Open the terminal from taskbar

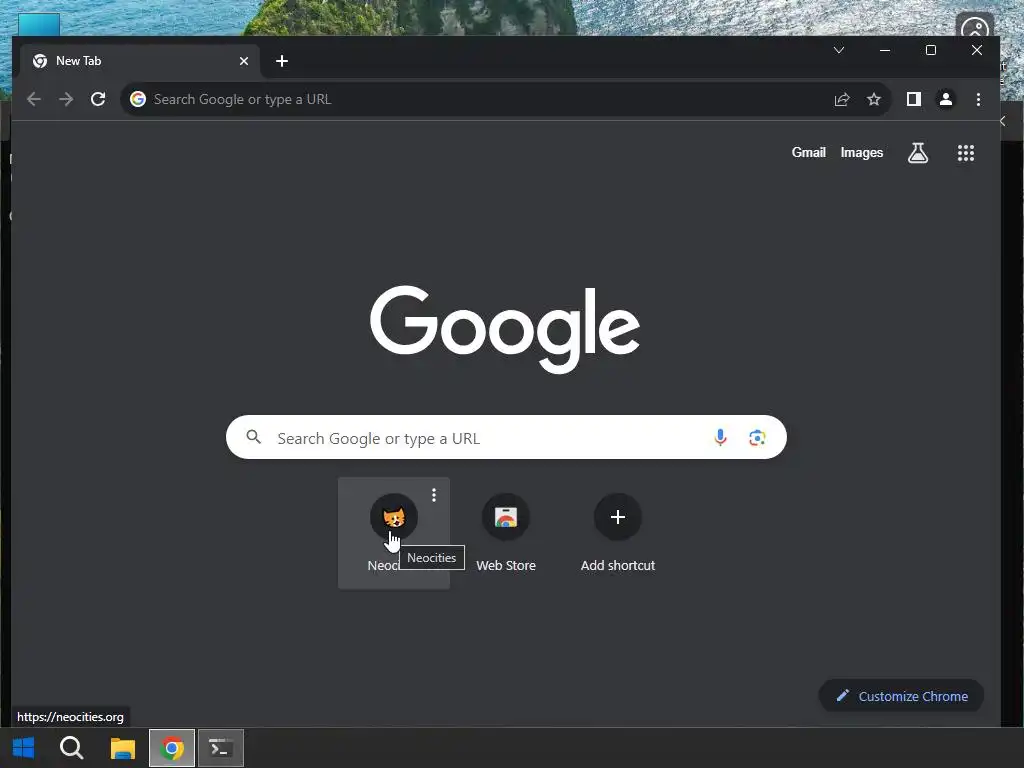pos(221,748)
